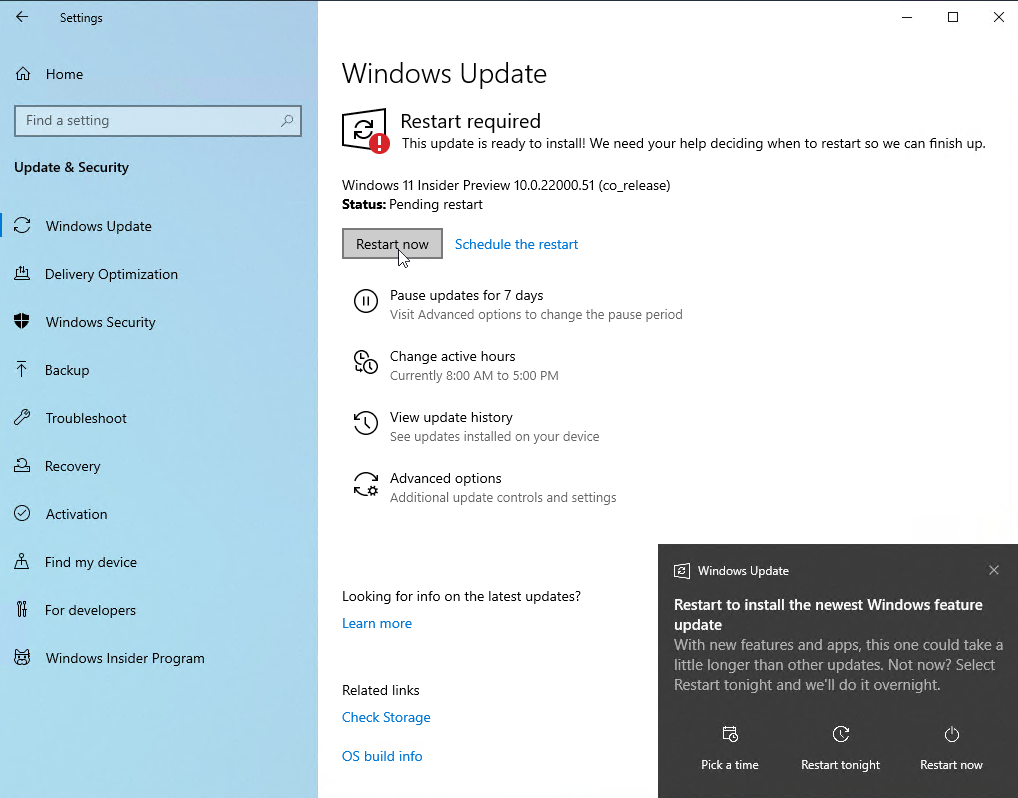The height and width of the screenshot is (798, 1018).
Task: Click the For developers tools icon
Action: [x=22, y=610]
